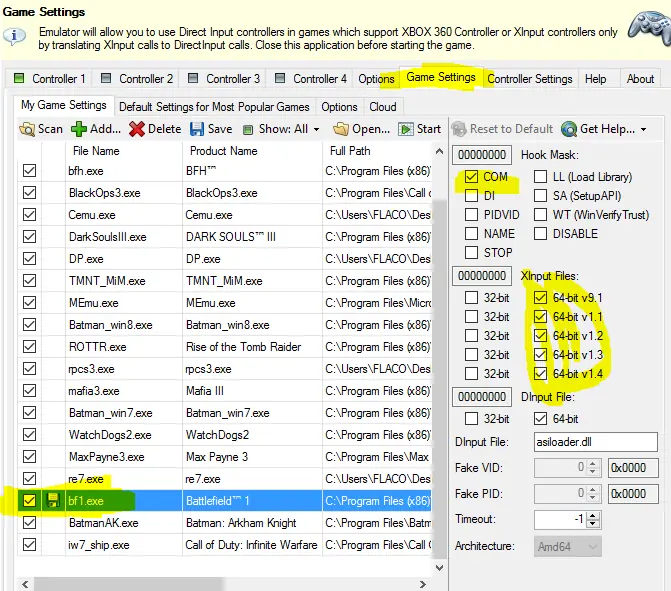The width and height of the screenshot is (671, 591).
Task: Open the About tab
Action: [x=640, y=79]
